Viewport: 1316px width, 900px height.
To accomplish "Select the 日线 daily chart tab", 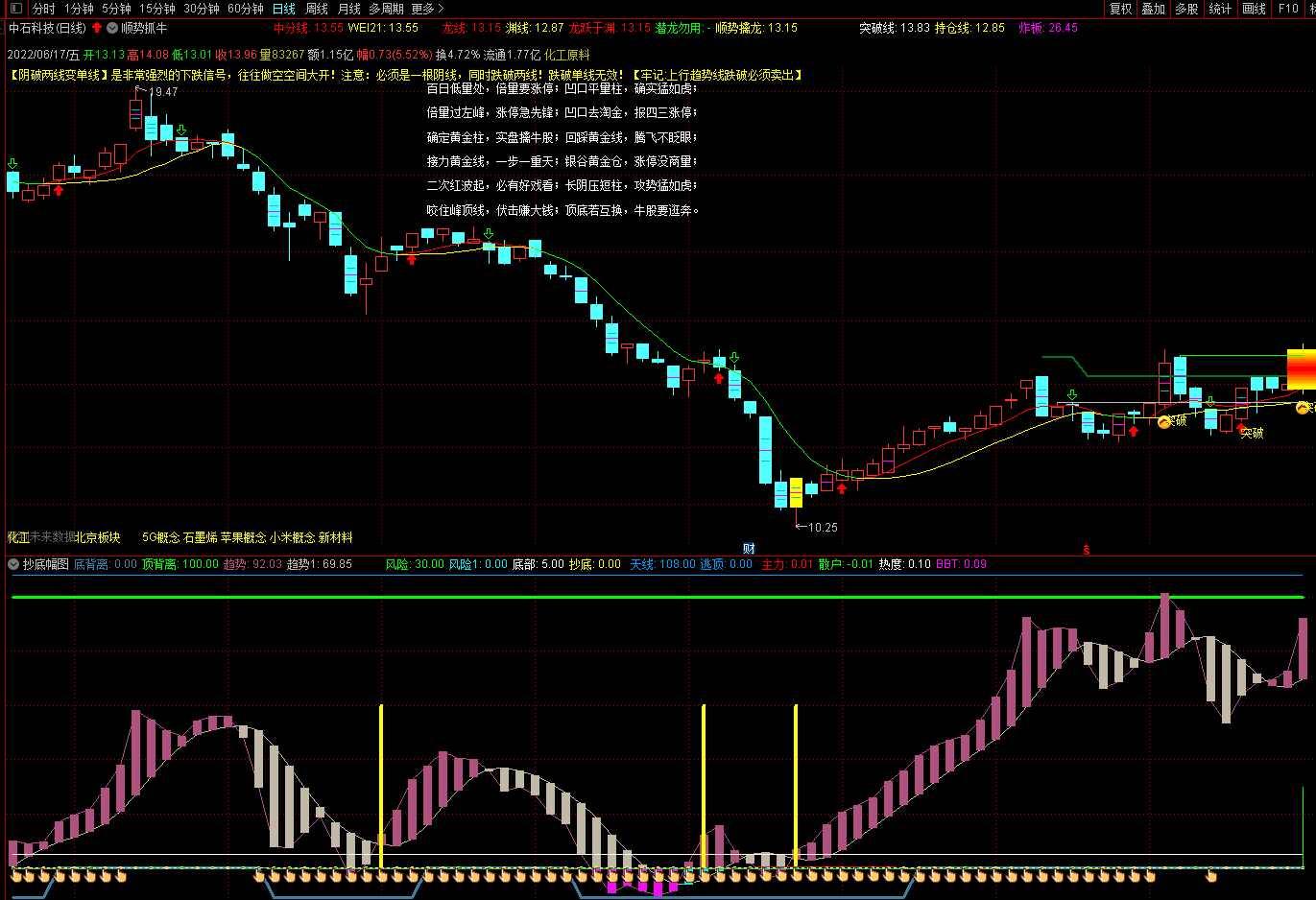I will tap(284, 9).
